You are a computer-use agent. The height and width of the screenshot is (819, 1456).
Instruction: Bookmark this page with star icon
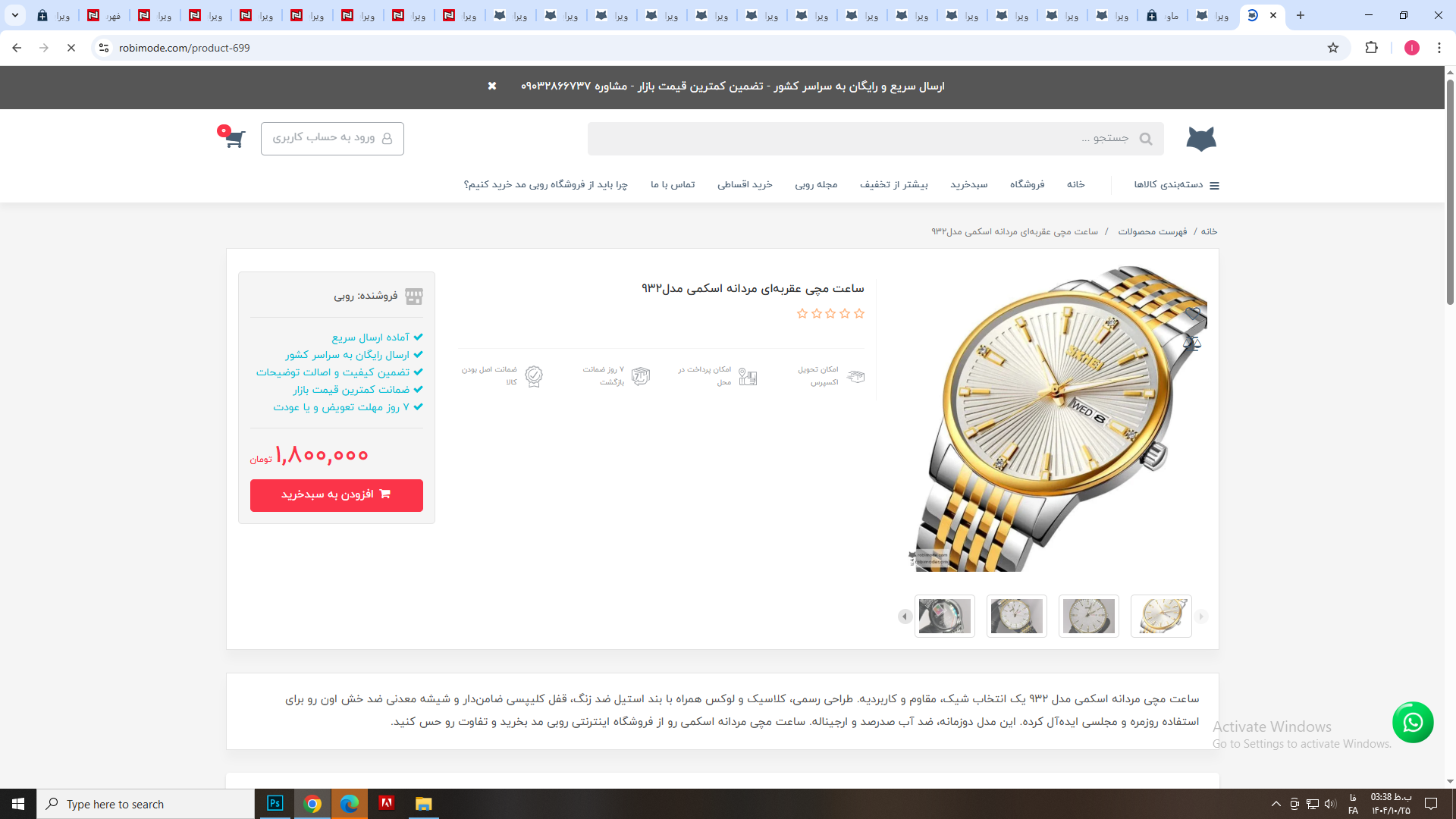click(x=1333, y=48)
